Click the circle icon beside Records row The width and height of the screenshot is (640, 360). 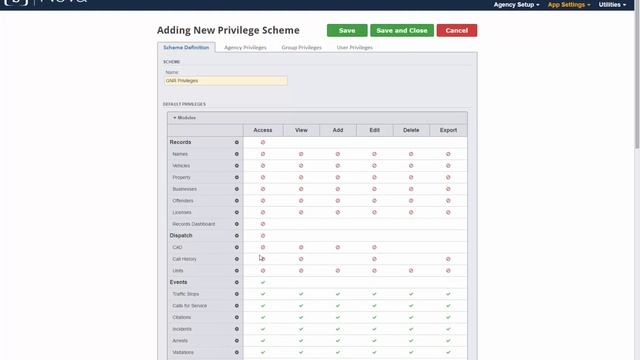(x=237, y=142)
